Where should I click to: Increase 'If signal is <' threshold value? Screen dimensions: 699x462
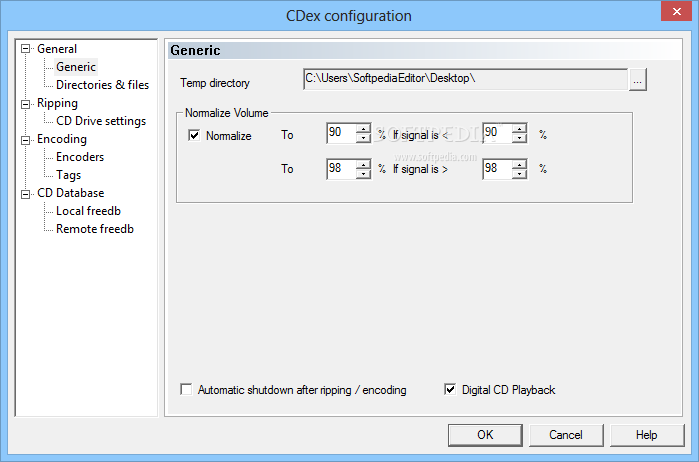(x=519, y=128)
